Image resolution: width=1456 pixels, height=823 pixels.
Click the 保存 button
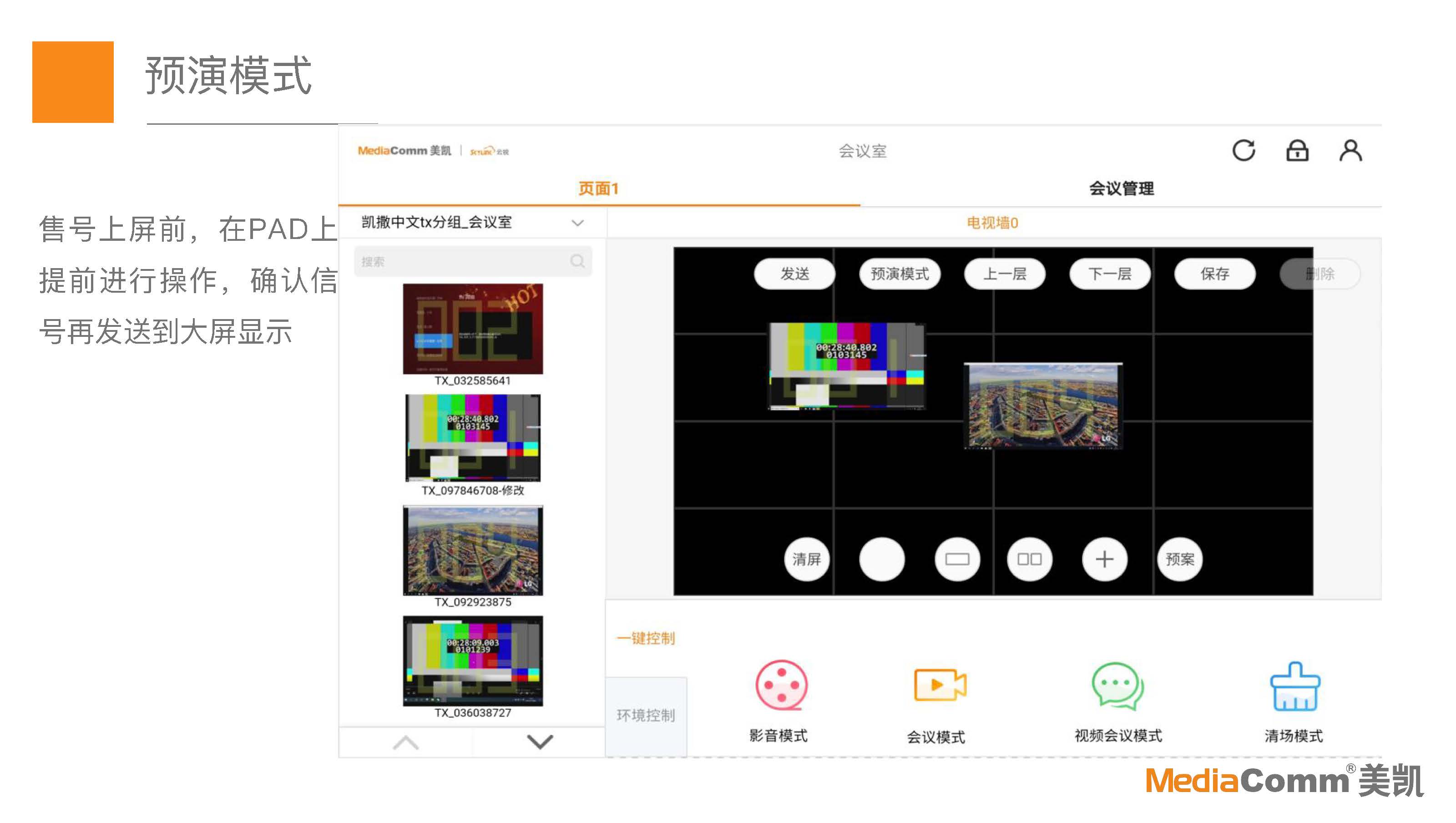tap(1215, 274)
